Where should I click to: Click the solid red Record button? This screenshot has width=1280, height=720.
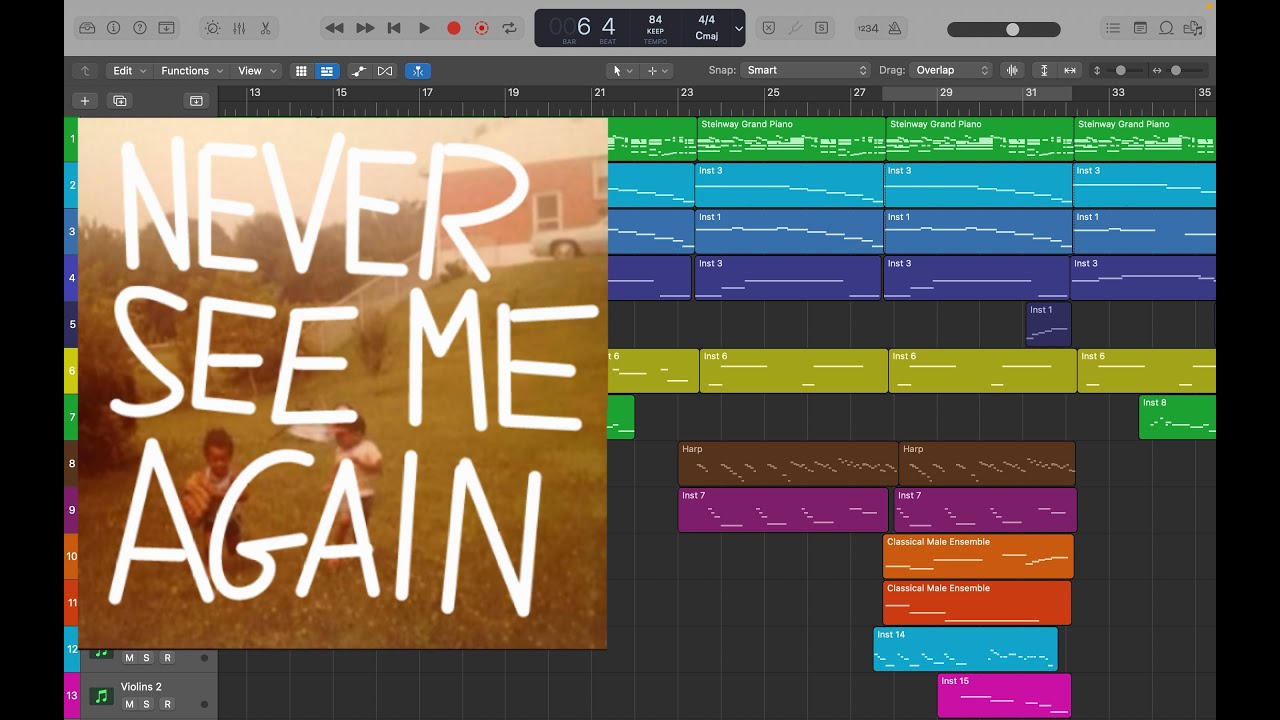(x=453, y=28)
